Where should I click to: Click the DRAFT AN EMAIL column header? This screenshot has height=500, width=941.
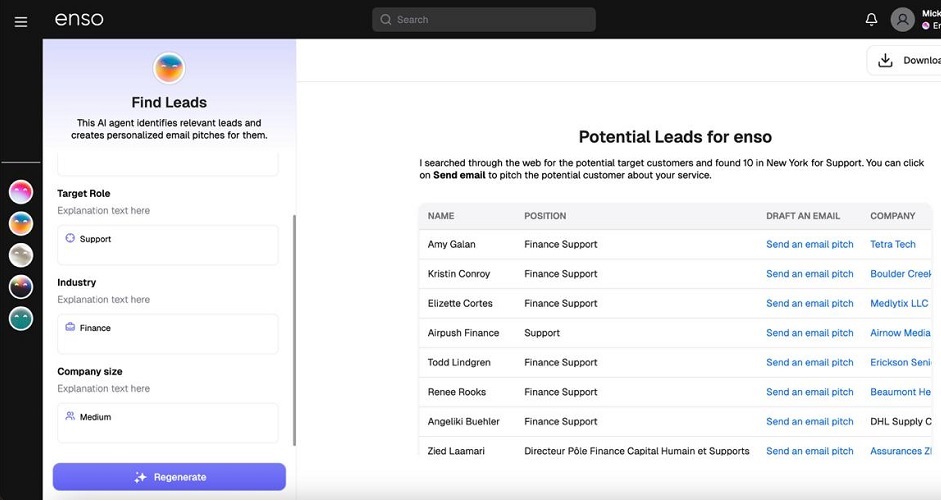[x=803, y=215]
